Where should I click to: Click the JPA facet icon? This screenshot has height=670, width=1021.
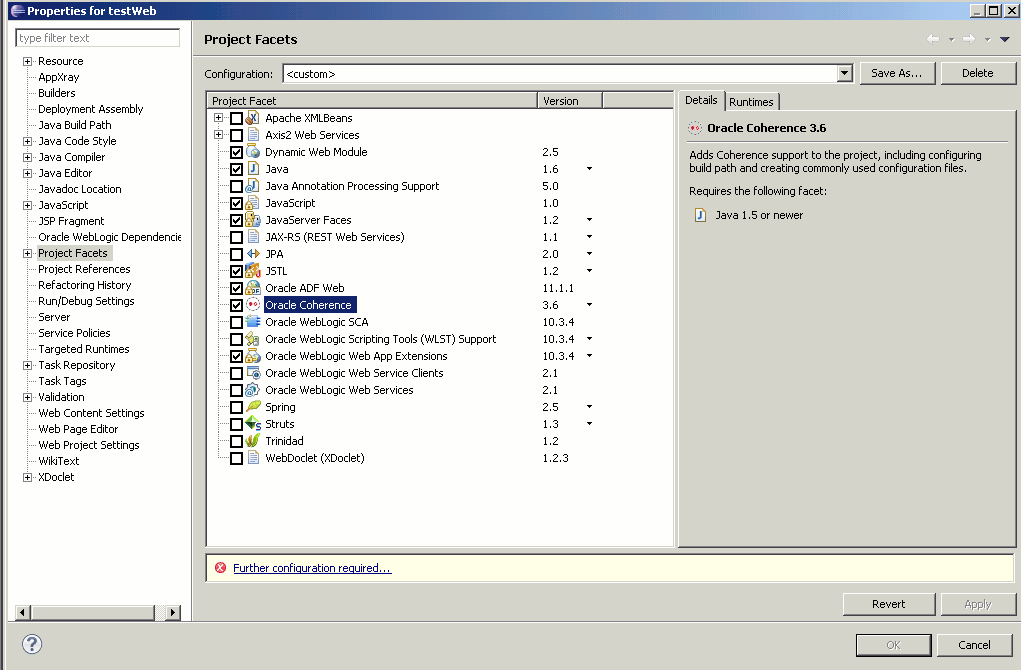coord(253,254)
